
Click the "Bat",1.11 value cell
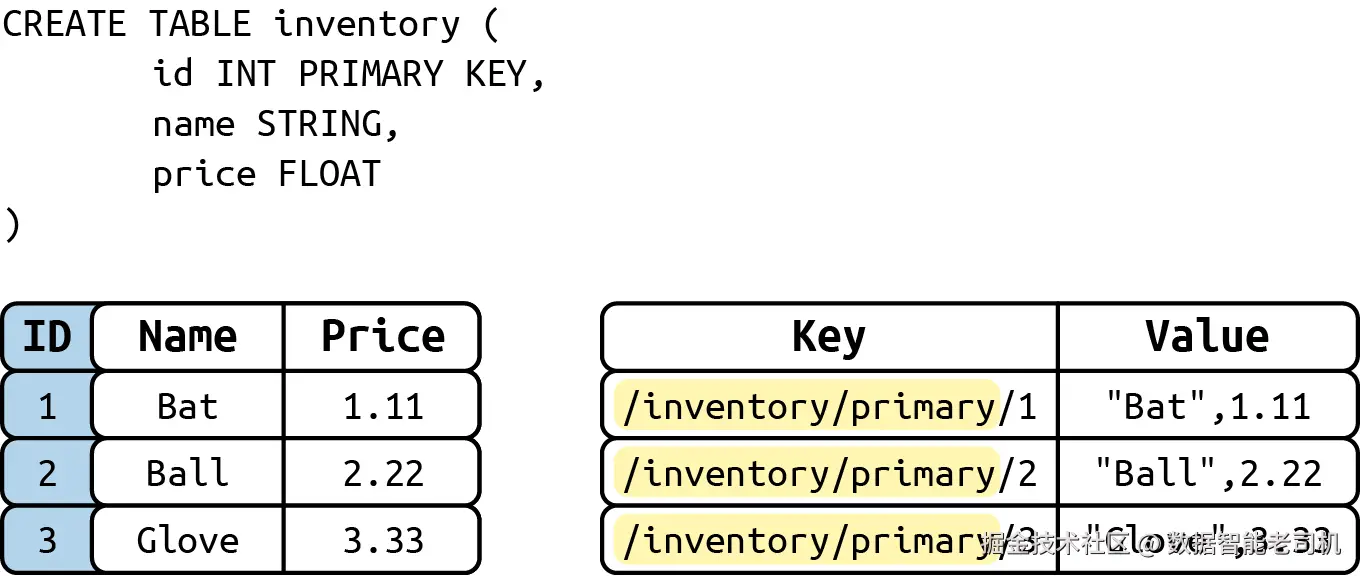coord(1207,406)
